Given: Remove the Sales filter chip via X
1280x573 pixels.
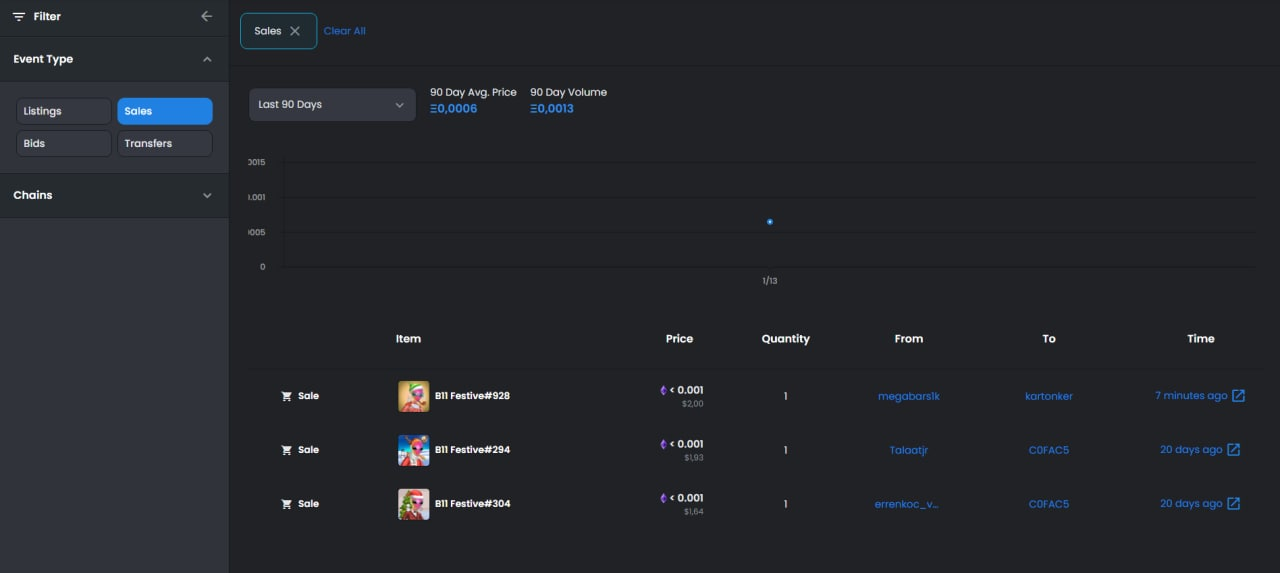Looking at the screenshot, I should click(295, 31).
